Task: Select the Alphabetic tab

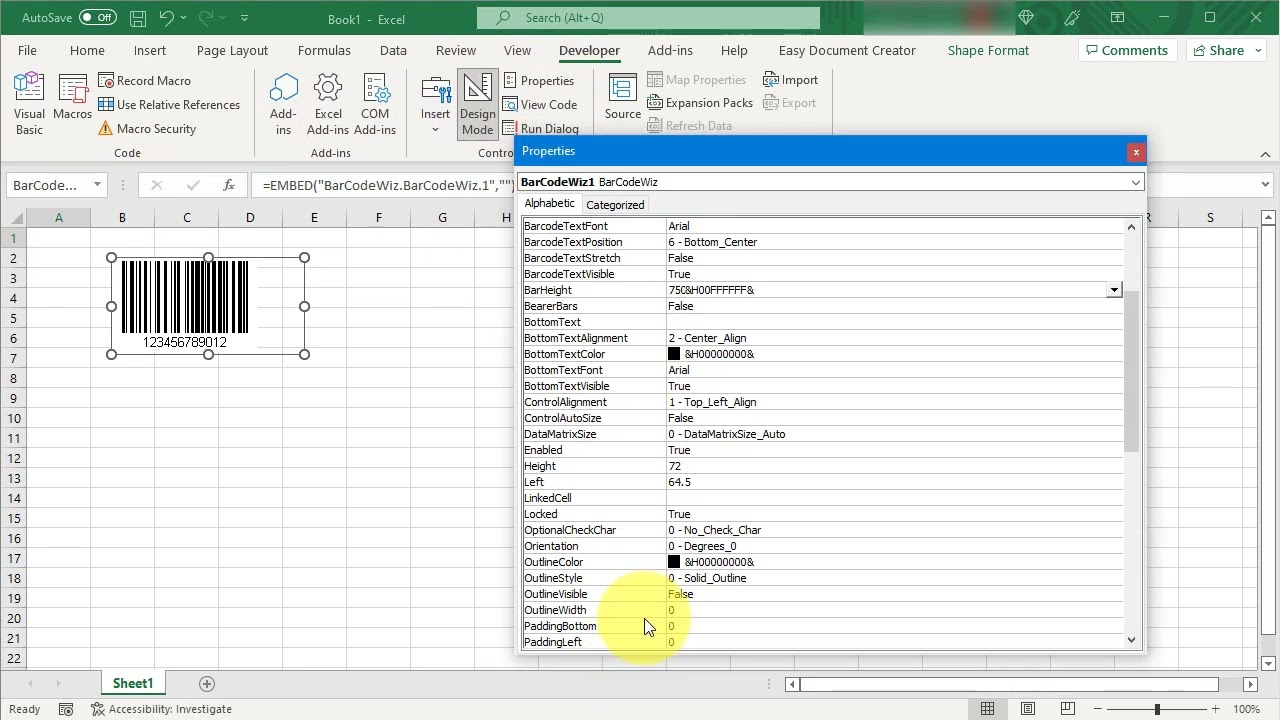Action: (550, 204)
